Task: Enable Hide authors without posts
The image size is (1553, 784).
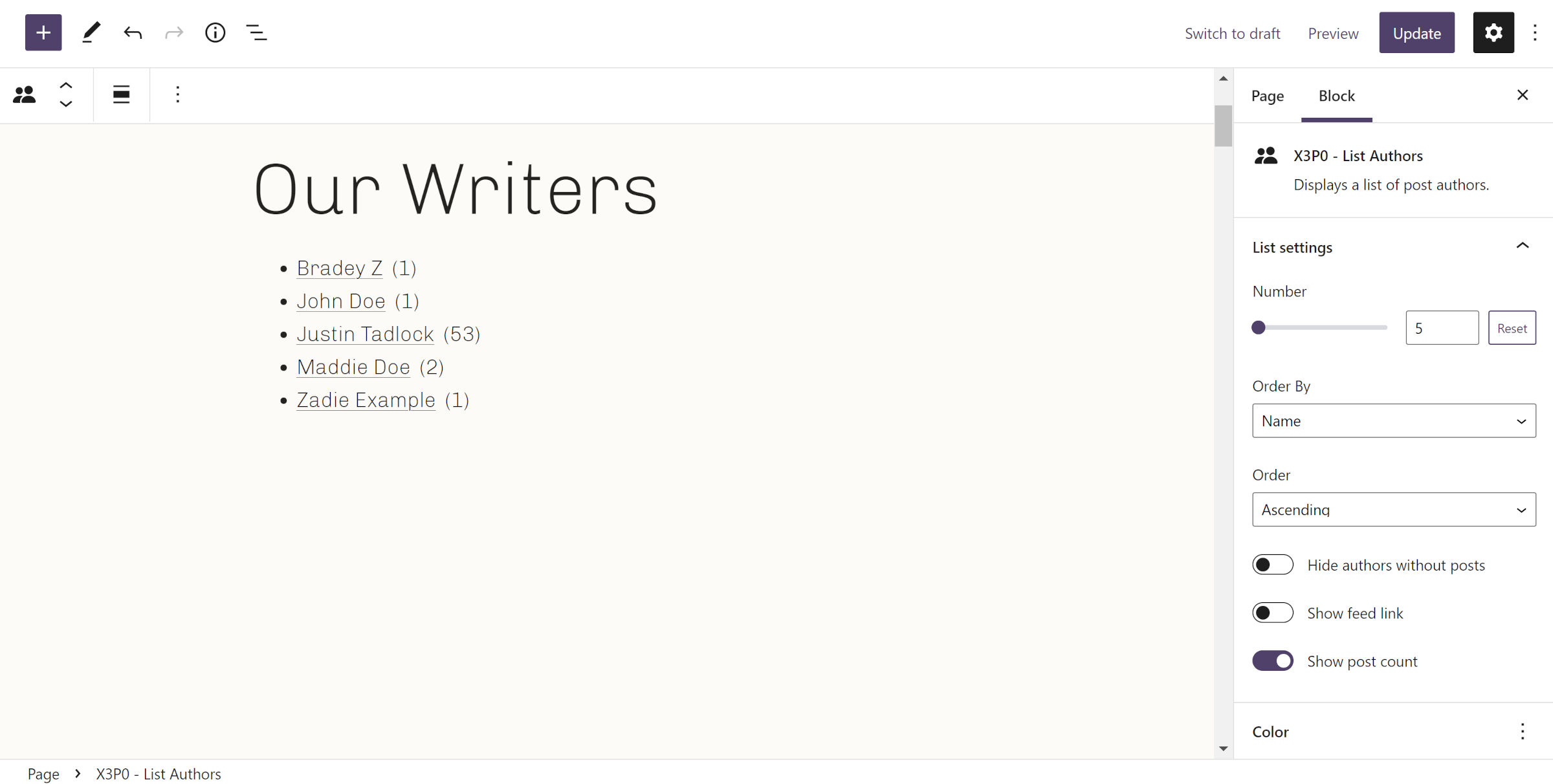Action: (1272, 565)
